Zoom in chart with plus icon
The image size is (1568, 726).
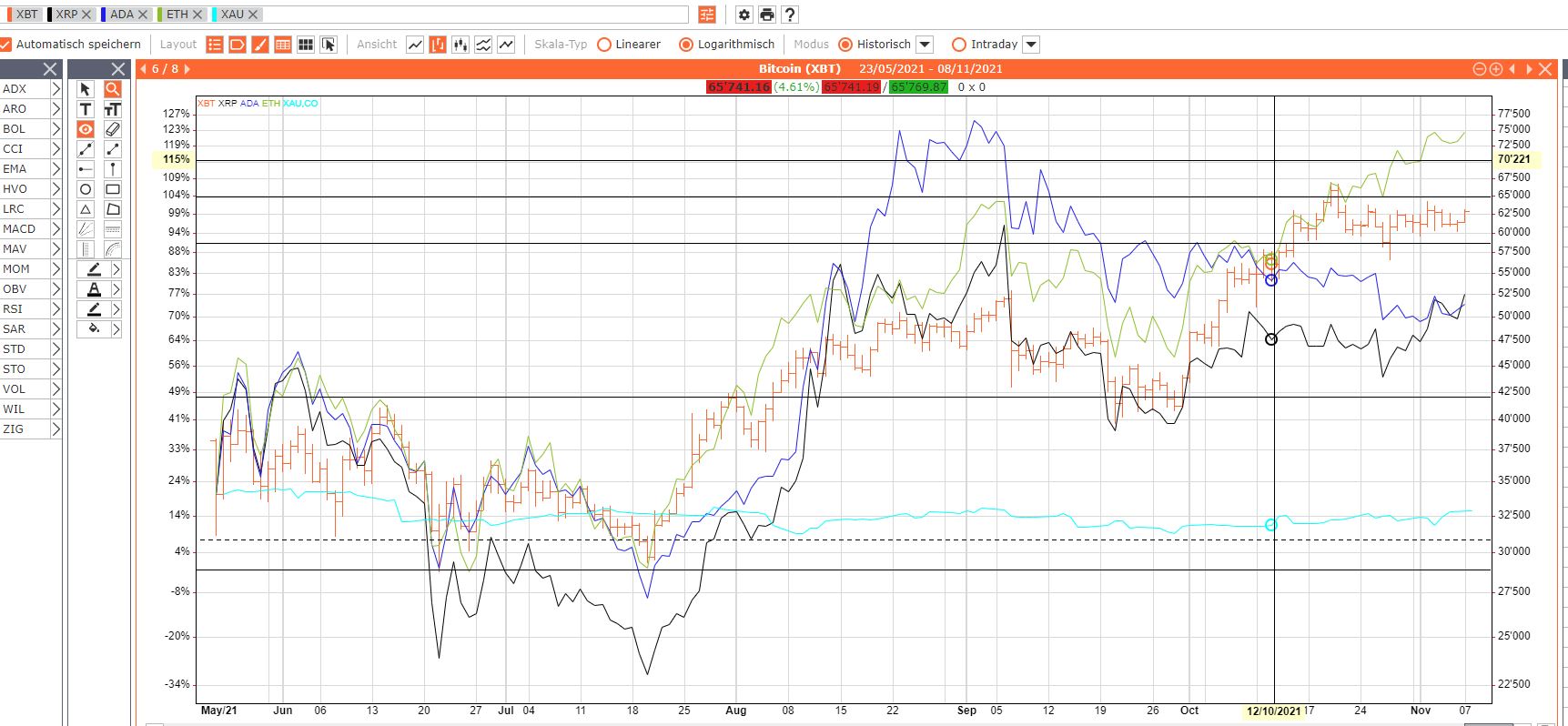pos(1495,69)
